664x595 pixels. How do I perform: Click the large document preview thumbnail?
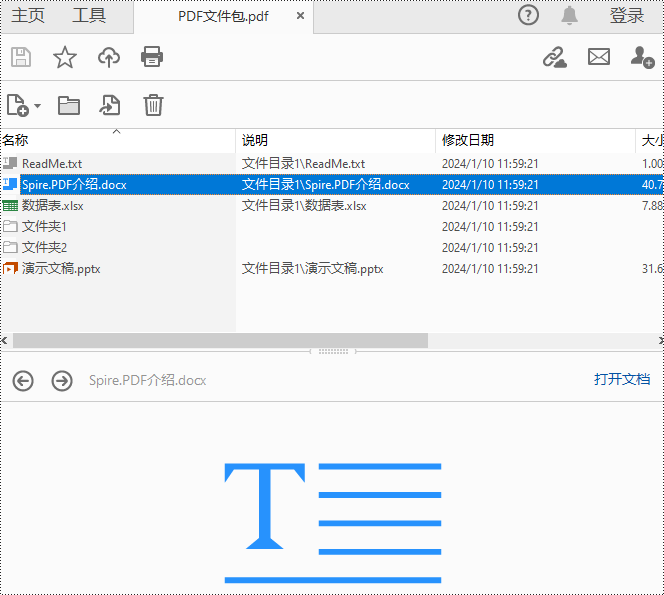pos(333,523)
